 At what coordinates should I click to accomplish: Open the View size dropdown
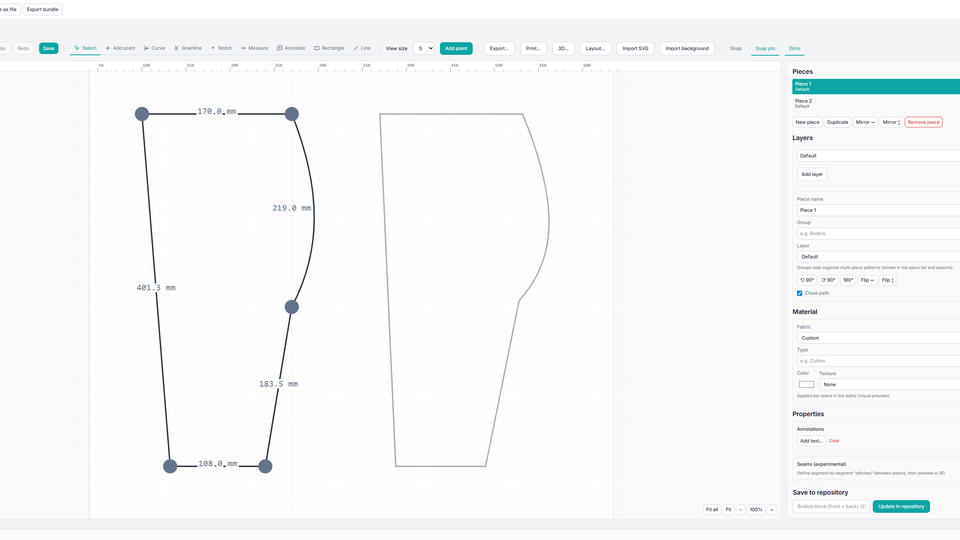tap(424, 48)
